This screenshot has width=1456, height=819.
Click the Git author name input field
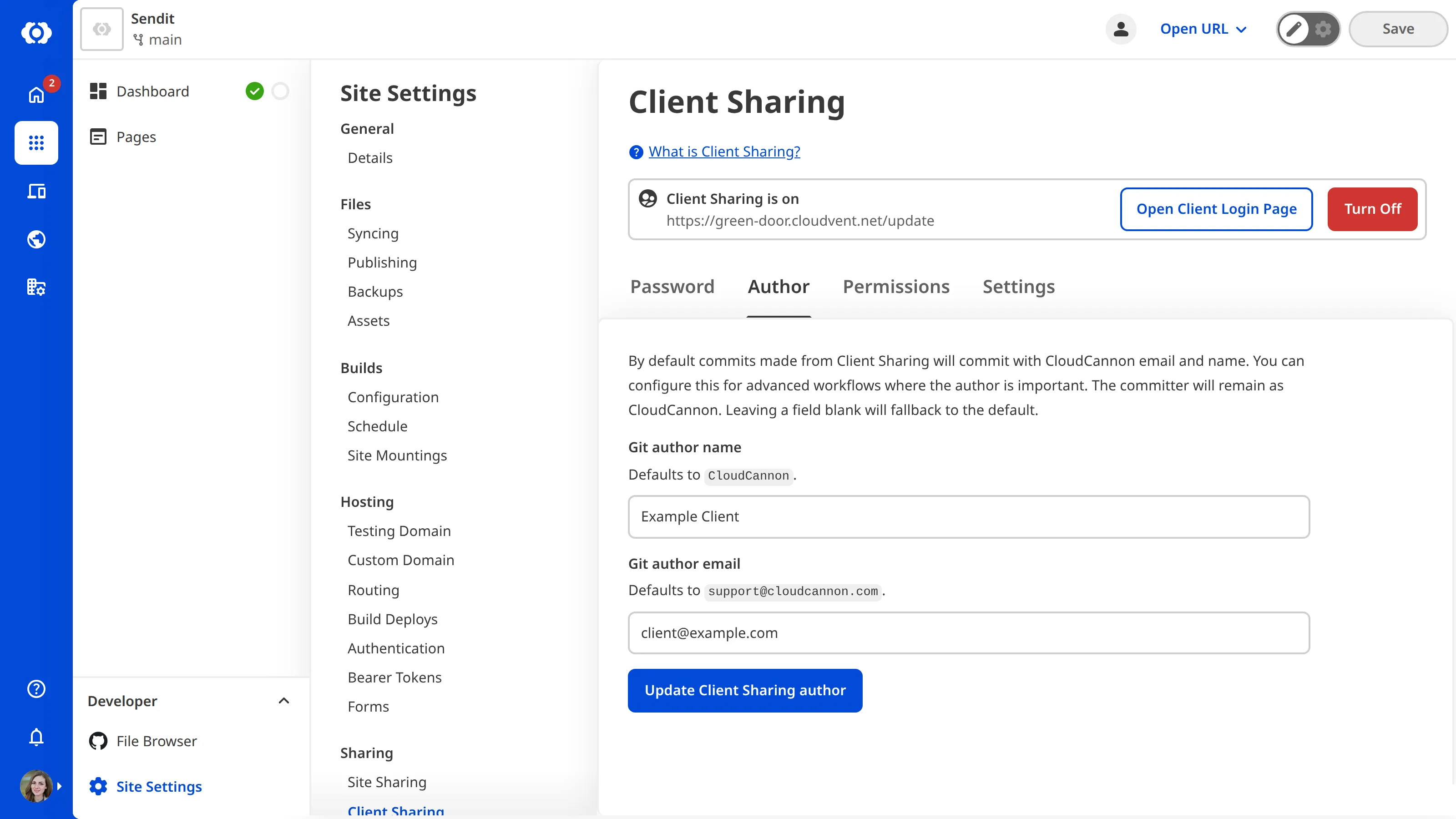tap(969, 516)
